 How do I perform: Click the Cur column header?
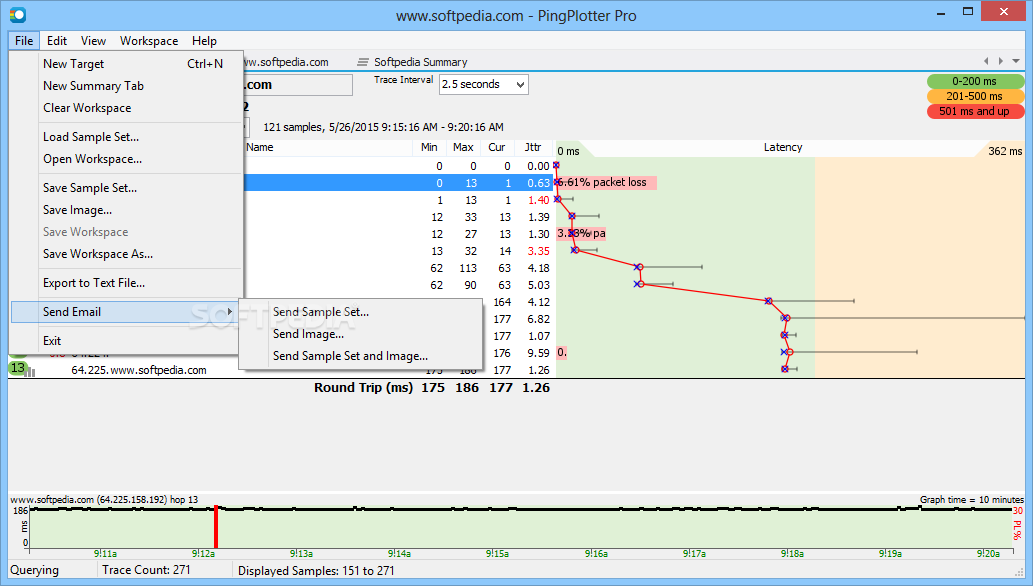click(x=497, y=148)
